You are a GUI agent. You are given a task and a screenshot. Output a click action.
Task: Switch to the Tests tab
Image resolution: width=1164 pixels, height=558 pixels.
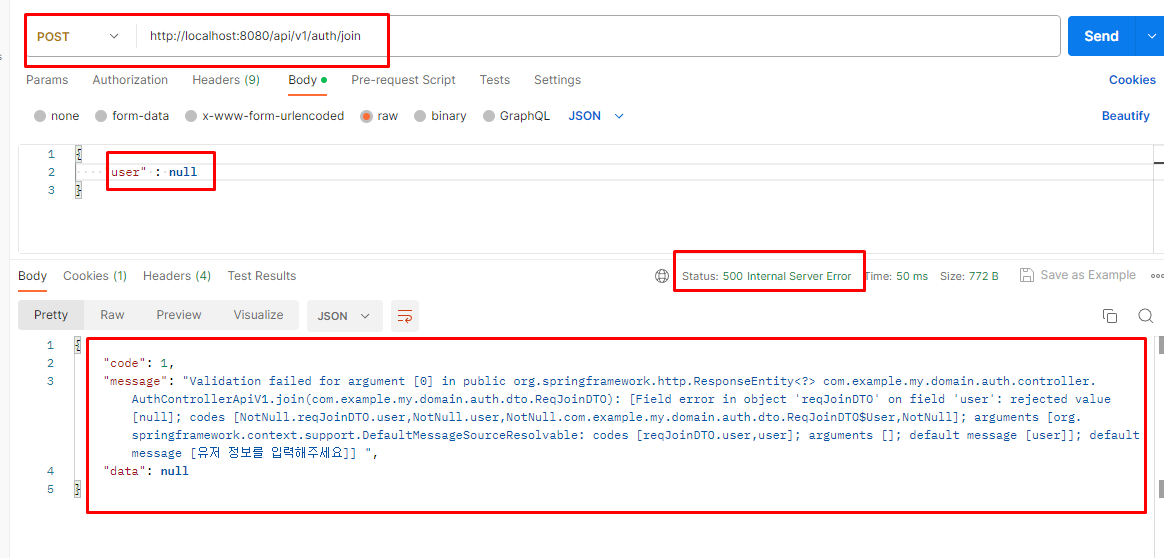(x=494, y=79)
